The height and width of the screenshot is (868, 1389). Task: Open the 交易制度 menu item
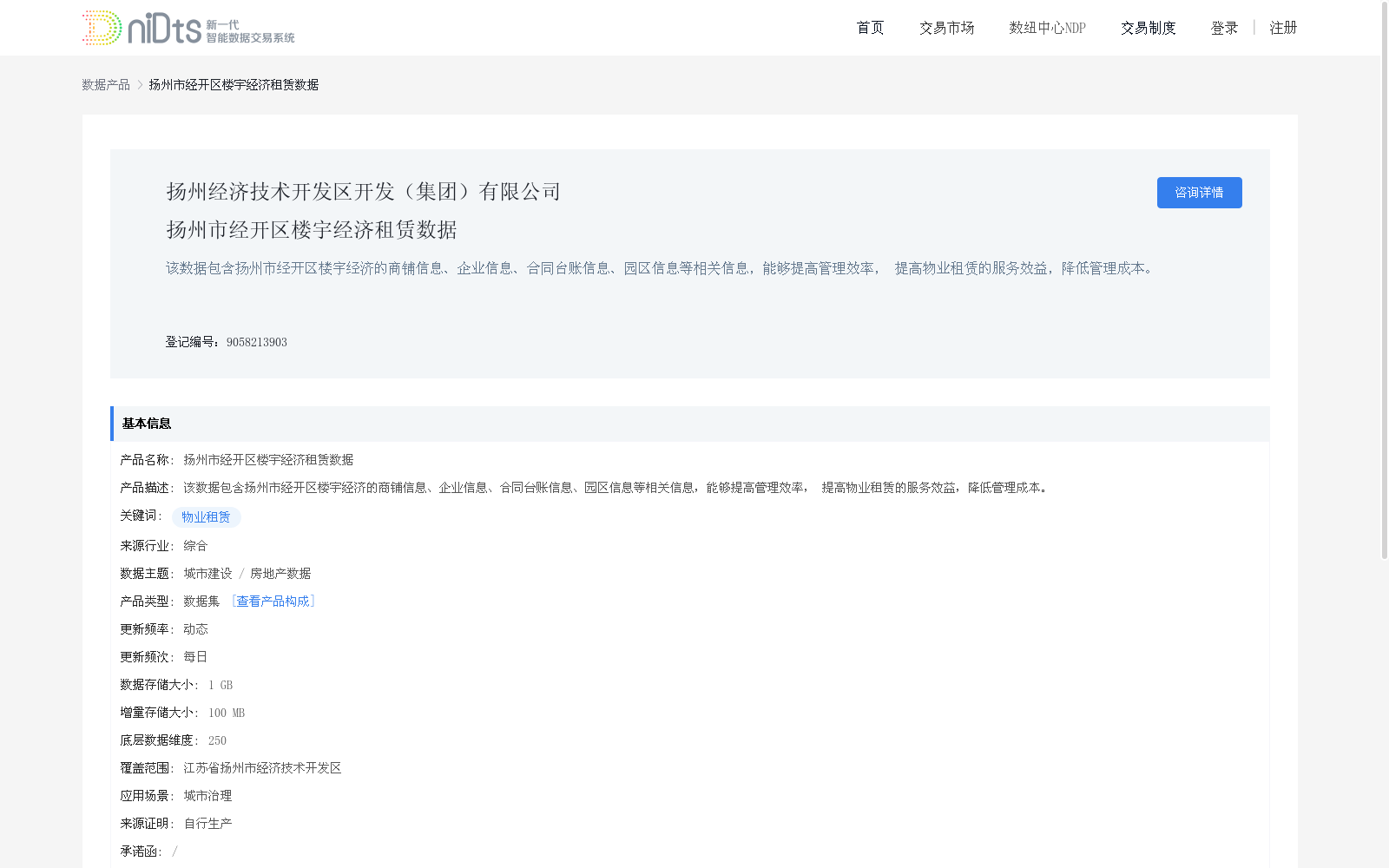[1148, 28]
